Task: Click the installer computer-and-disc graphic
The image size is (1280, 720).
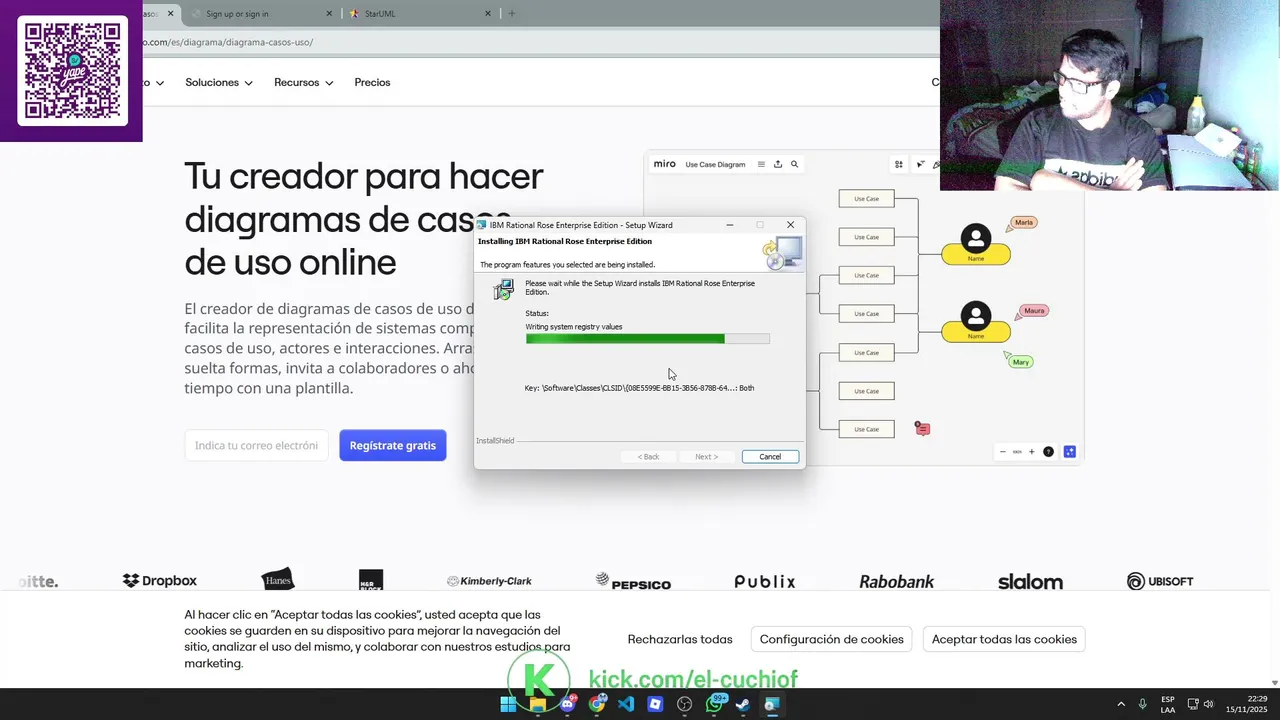Action: pos(783,254)
